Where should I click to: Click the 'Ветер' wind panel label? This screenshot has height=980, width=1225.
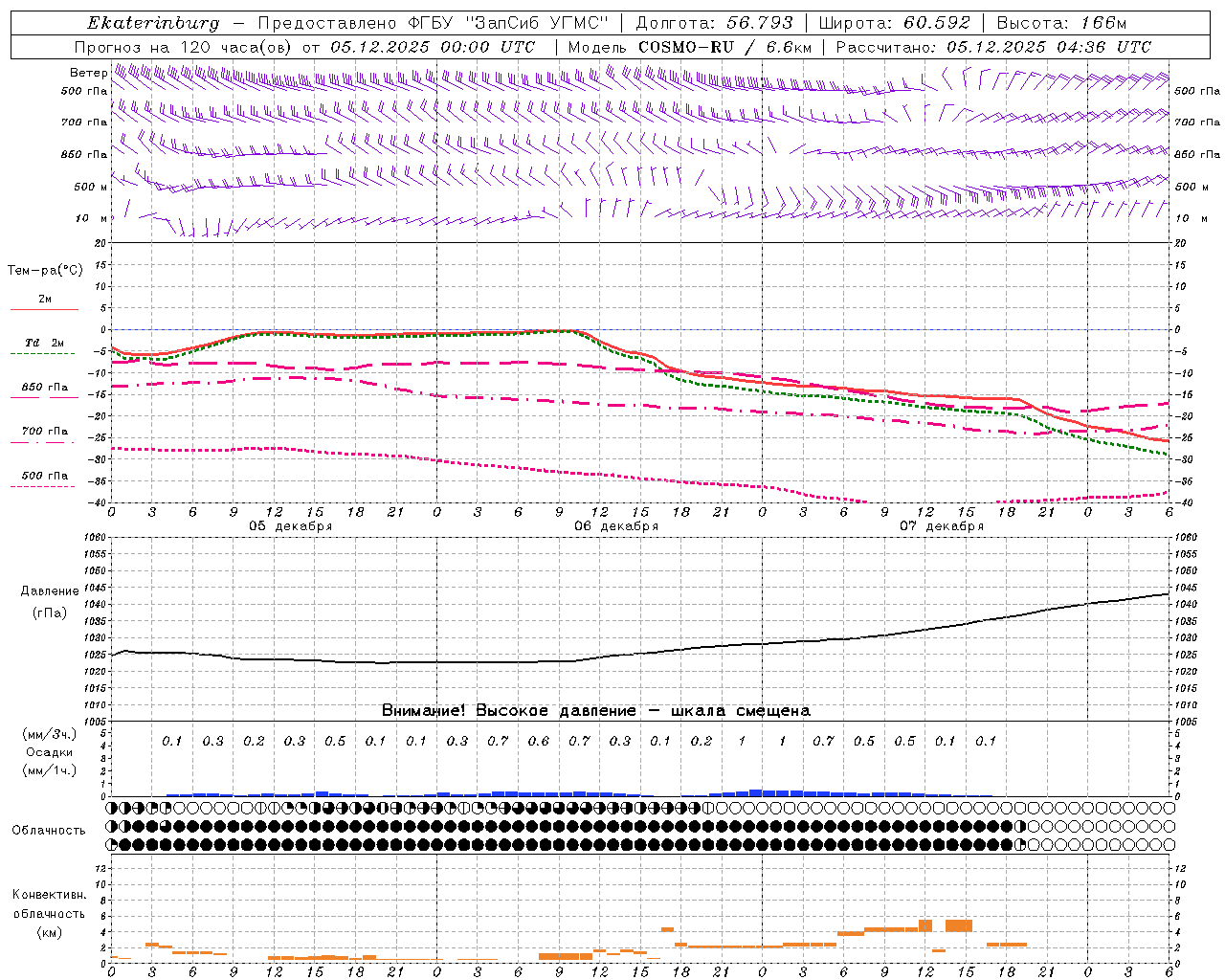click(88, 73)
